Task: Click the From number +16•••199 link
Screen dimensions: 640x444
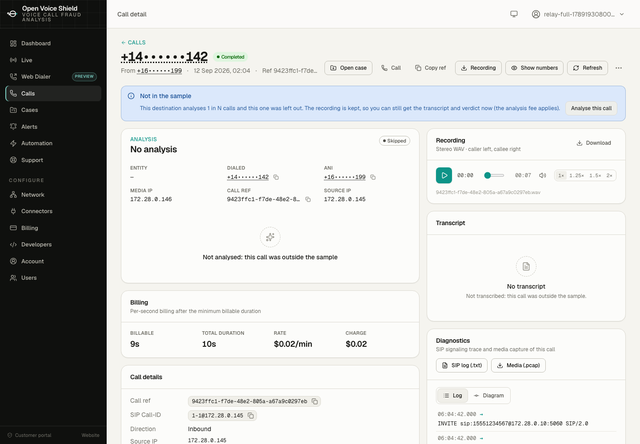Action: (160, 71)
